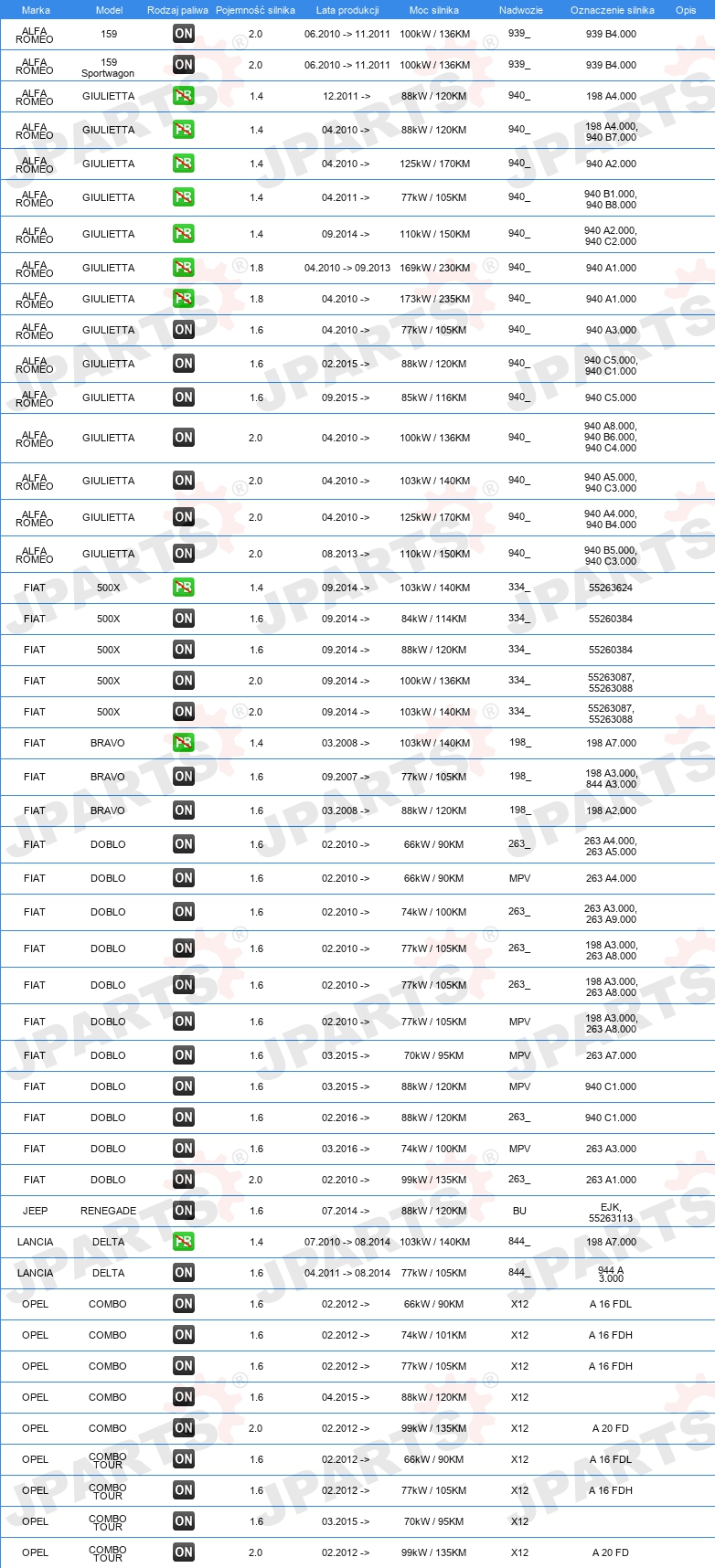Click ON icon for Giulietta 85kW/116KM
Viewport: 715px width, 1568px height.
pos(184,397)
